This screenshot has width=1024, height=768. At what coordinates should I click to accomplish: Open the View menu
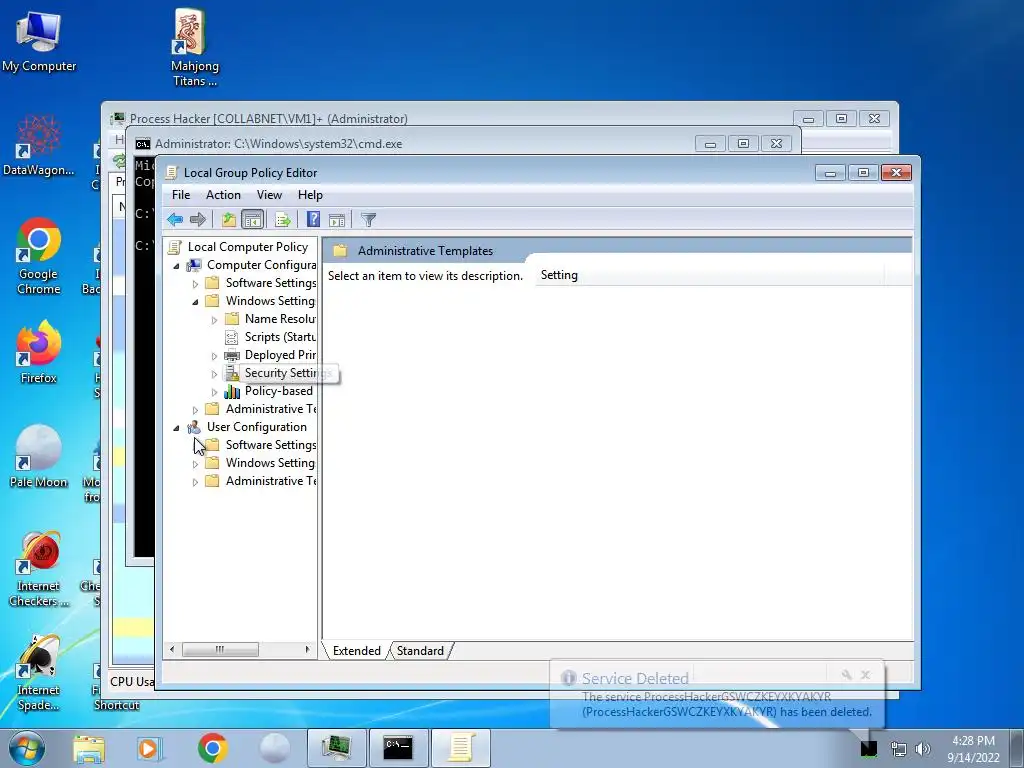pos(269,195)
